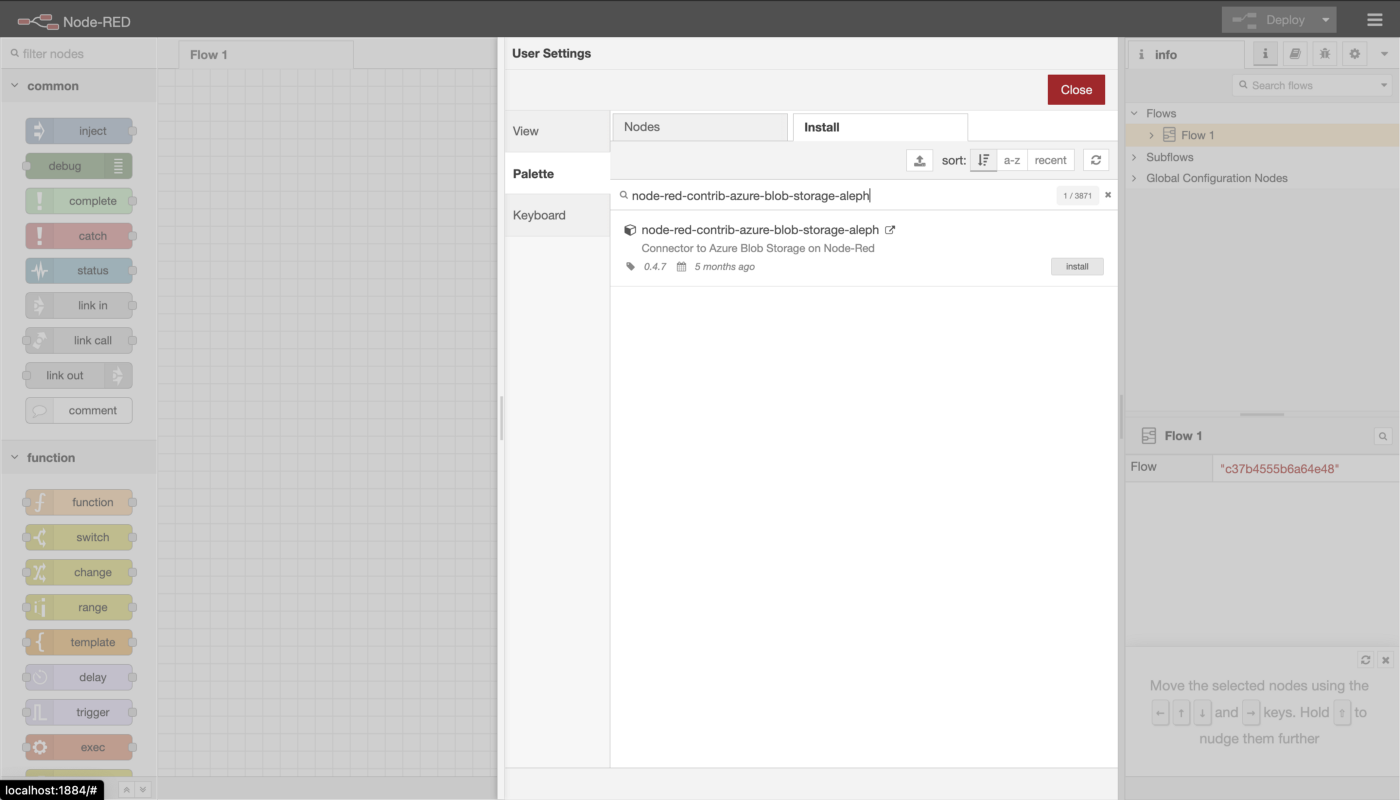Click the upload module tgz icon
This screenshot has width=1400, height=800.
[x=919, y=160]
